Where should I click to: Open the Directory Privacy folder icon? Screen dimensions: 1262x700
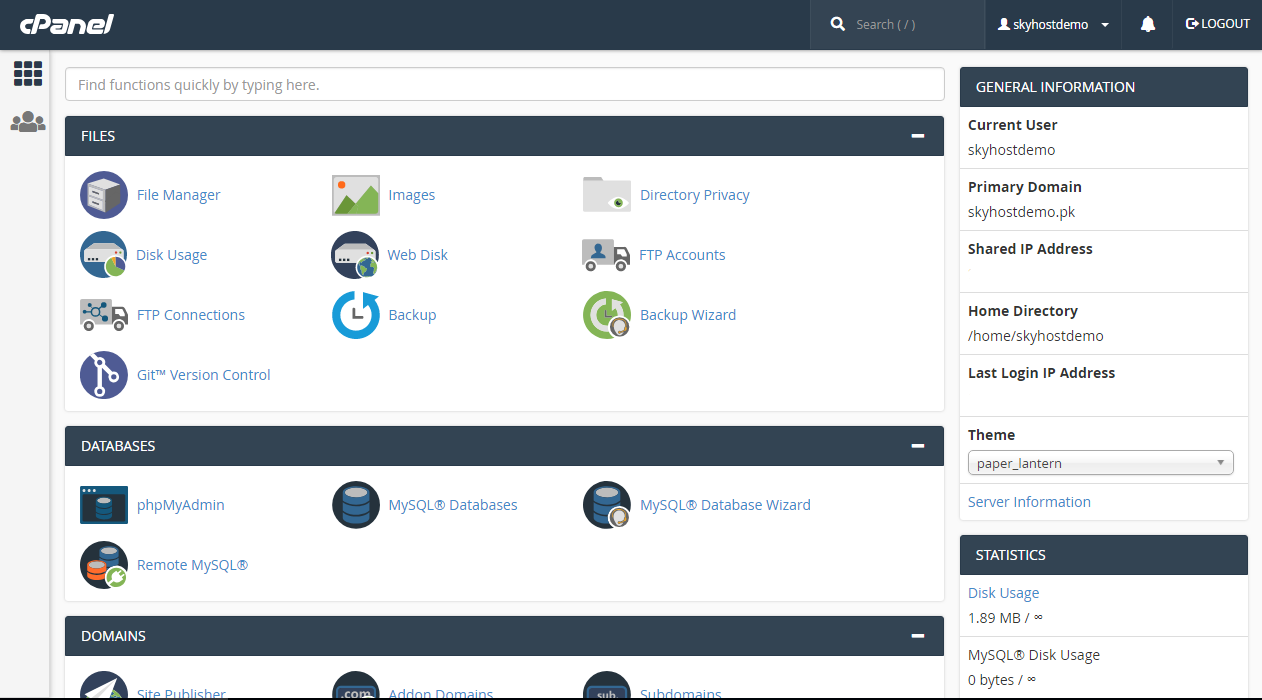click(607, 195)
